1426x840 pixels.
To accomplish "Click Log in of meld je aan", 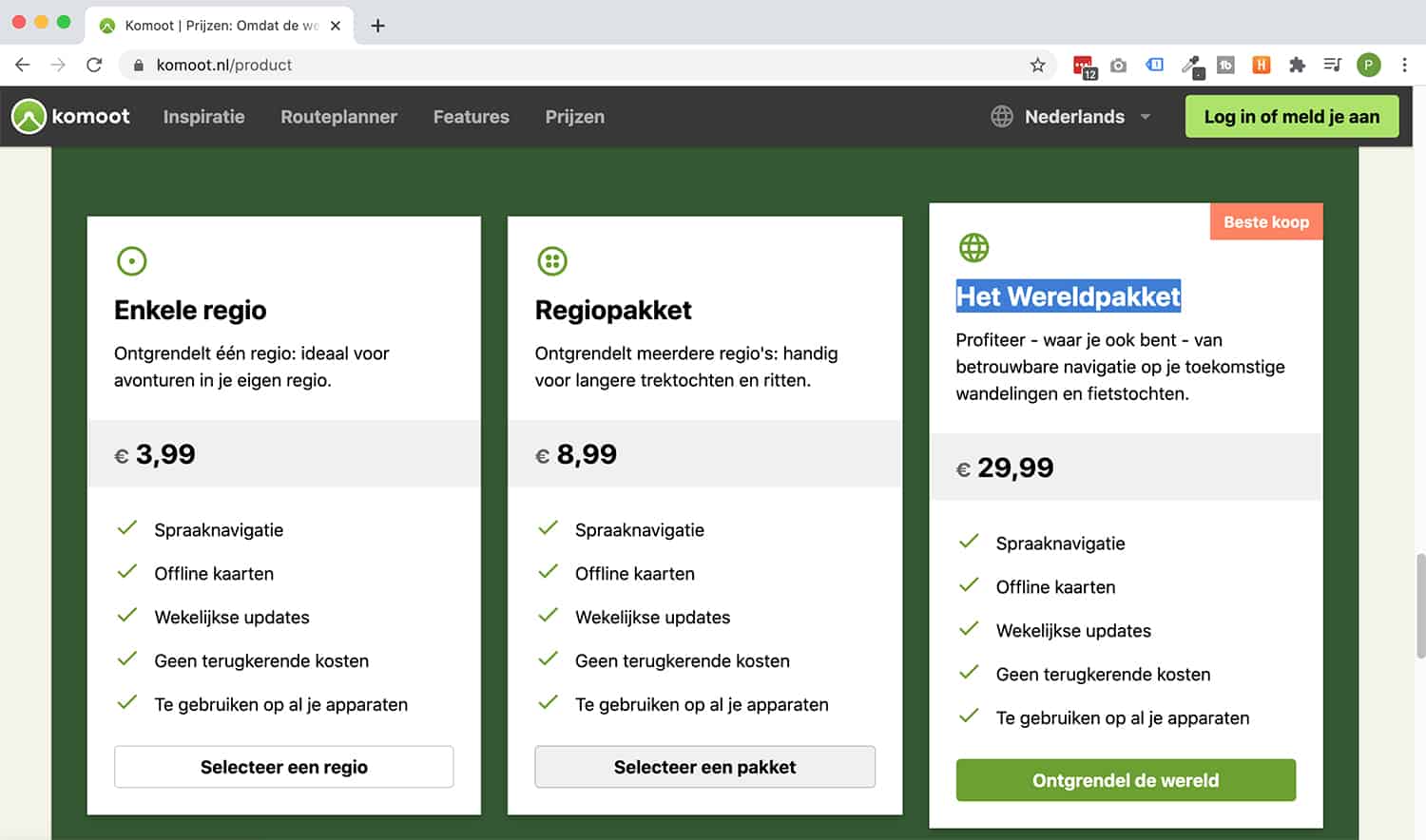I will pyautogui.click(x=1291, y=117).
